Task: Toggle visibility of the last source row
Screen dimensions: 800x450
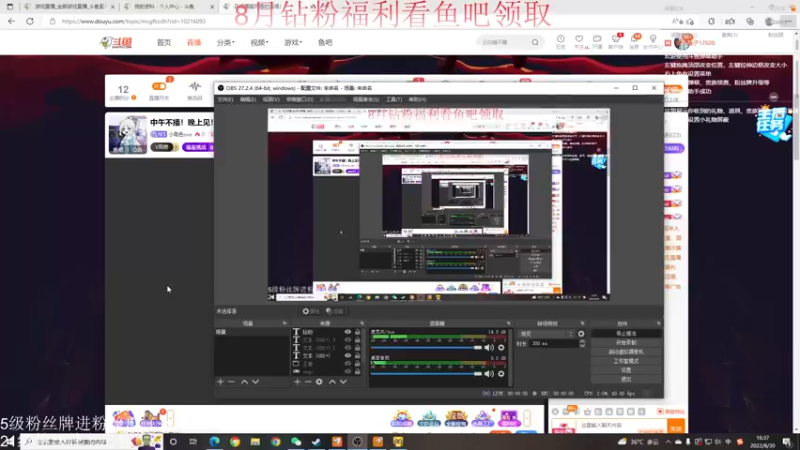Action: click(x=347, y=371)
